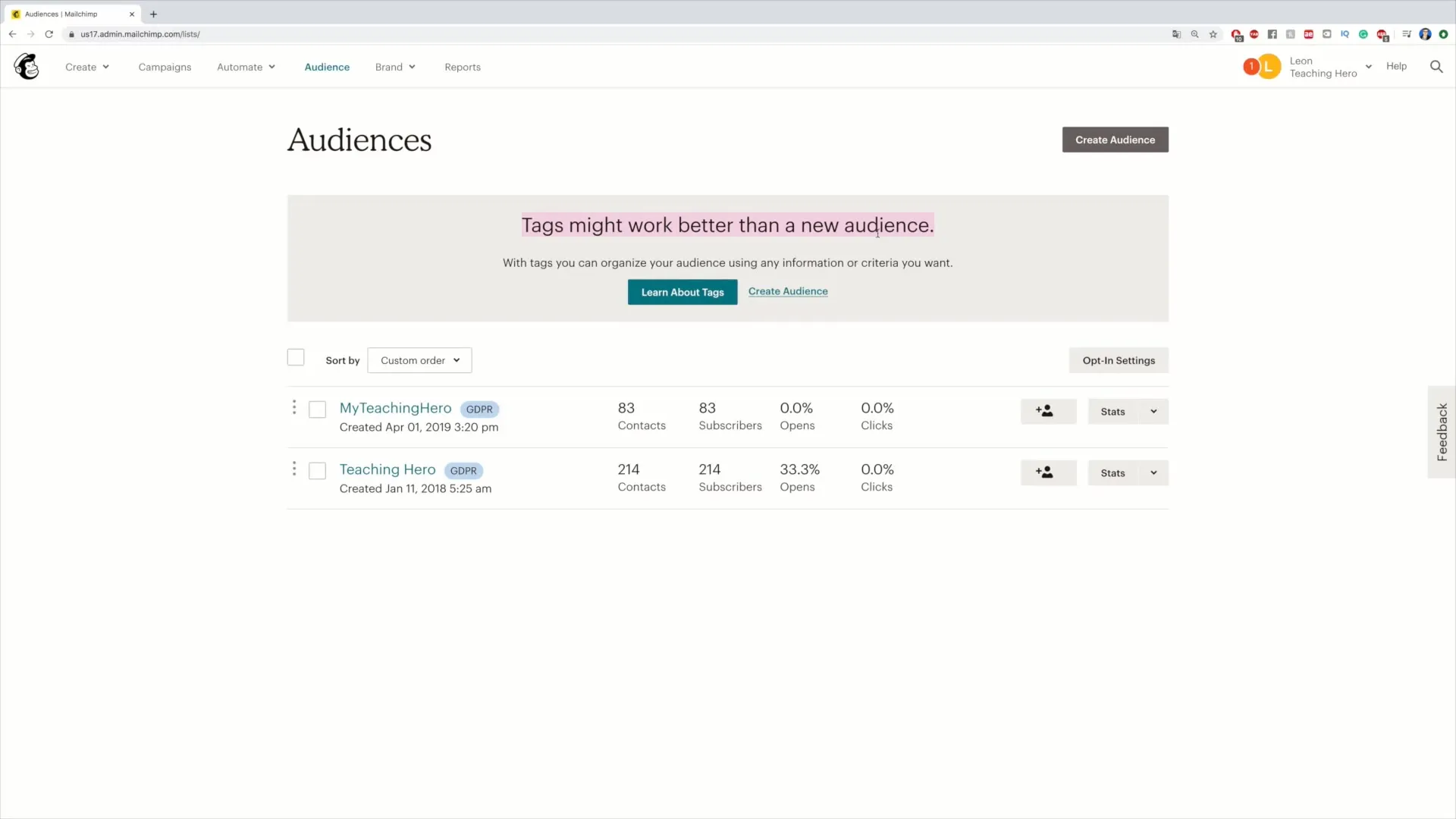
Task: Click the add contact icon for MyTeachingHero
Action: click(x=1047, y=411)
